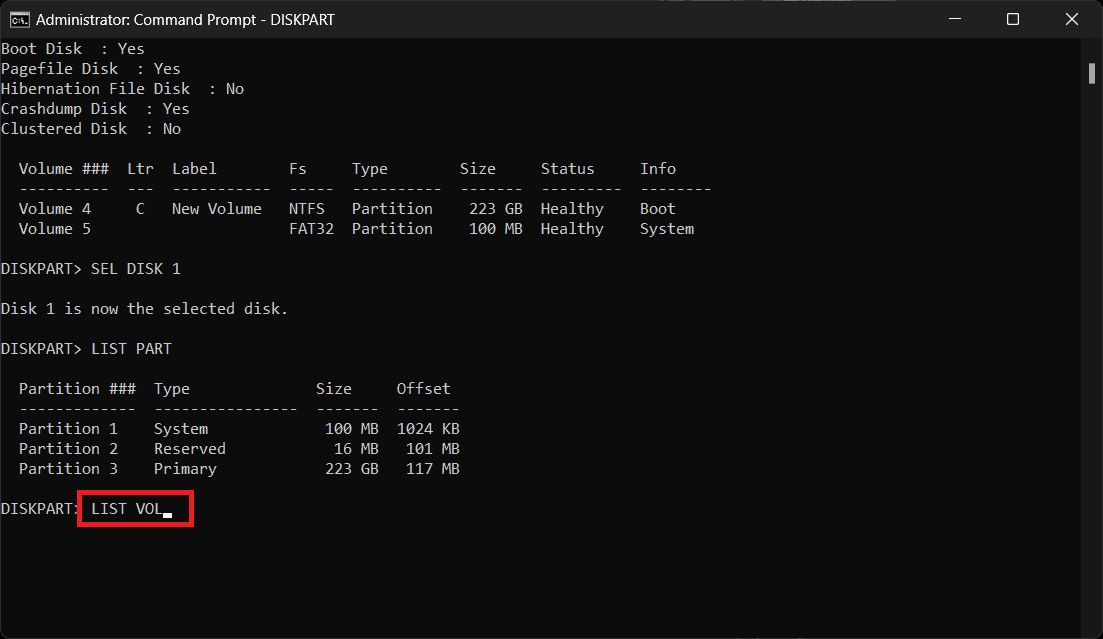Click the Label column header in volume table
Viewport: 1103px width, 639px height.
[194, 169]
